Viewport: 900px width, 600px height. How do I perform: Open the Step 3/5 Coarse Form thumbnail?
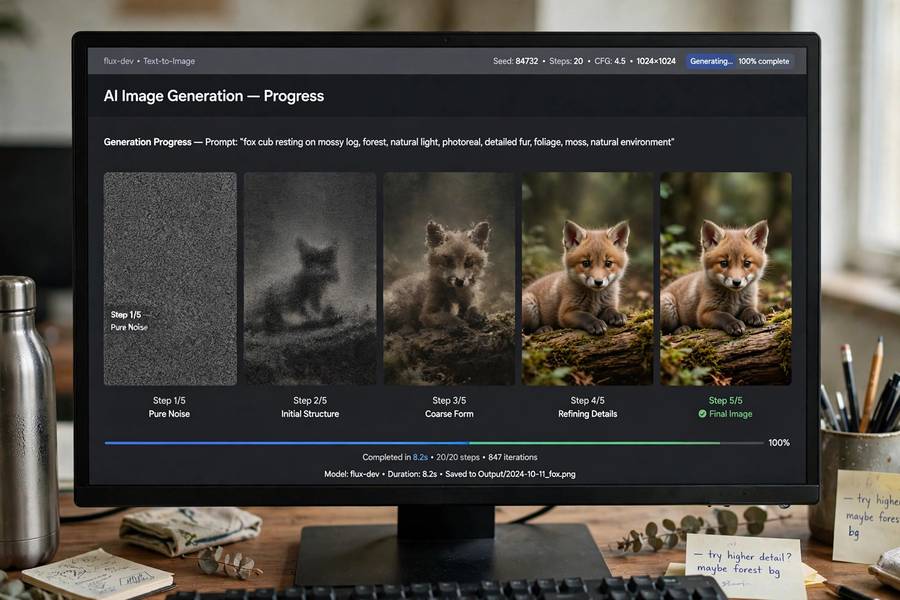449,278
